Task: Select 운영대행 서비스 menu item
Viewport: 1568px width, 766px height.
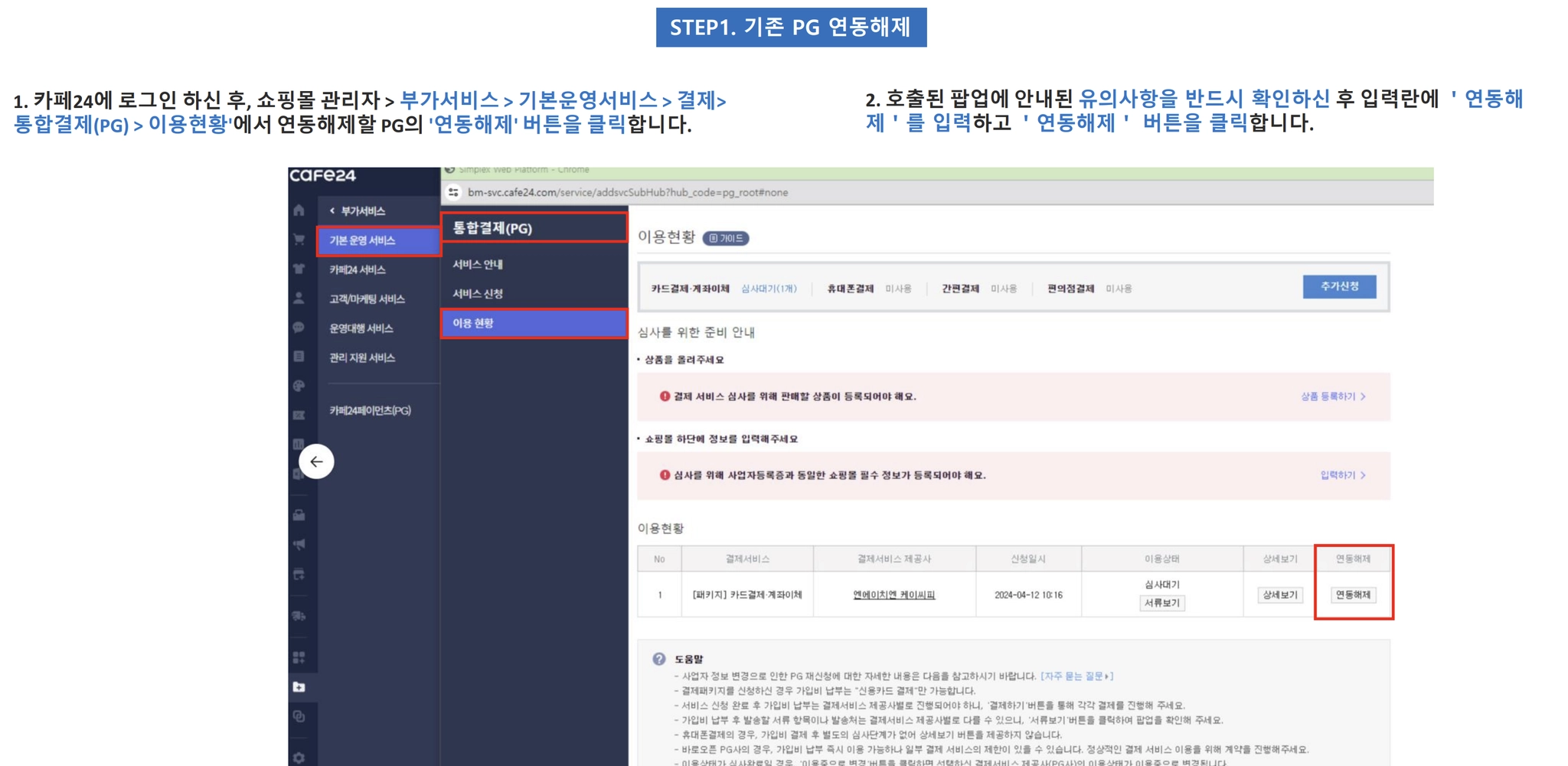Action: click(x=361, y=328)
